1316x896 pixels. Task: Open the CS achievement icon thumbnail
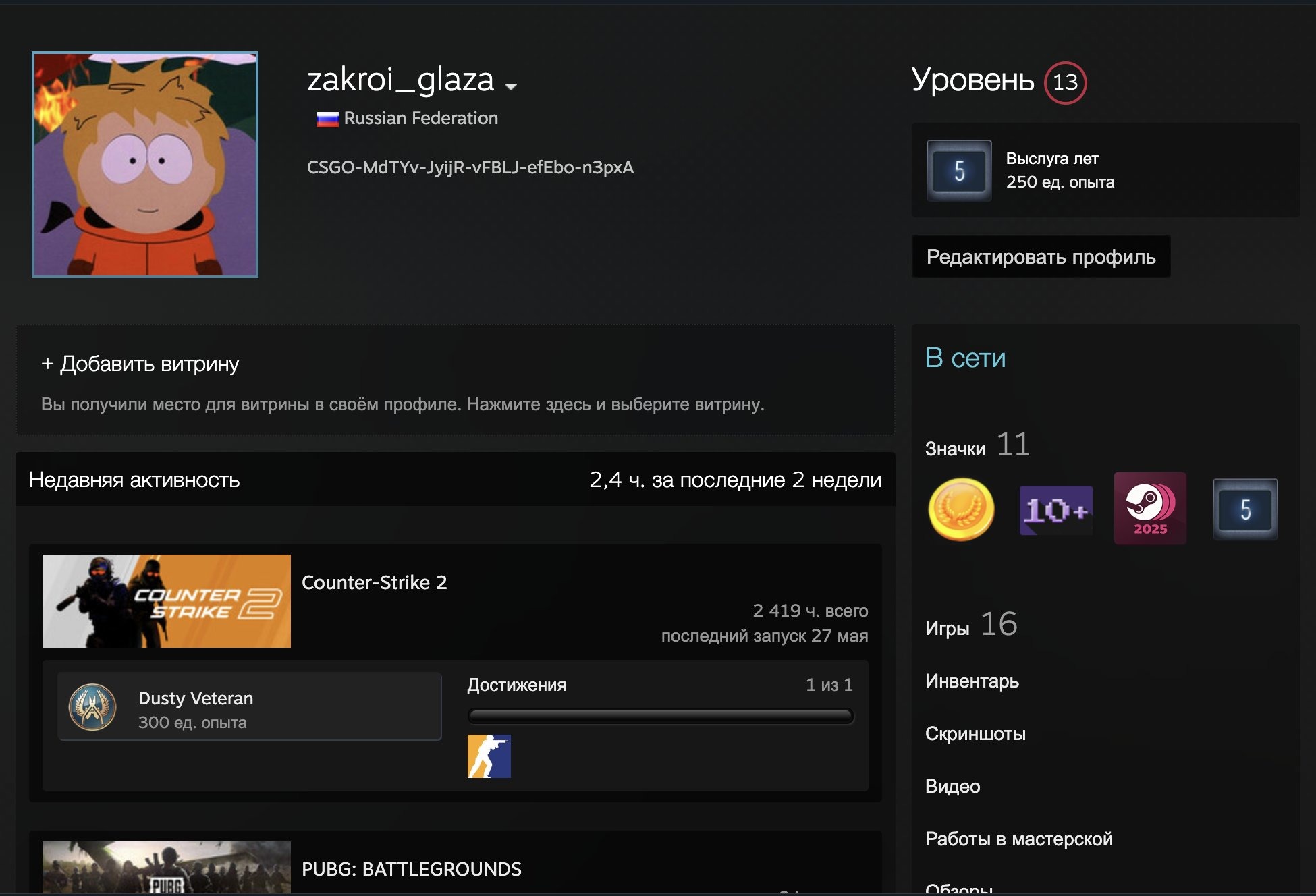pyautogui.click(x=489, y=756)
